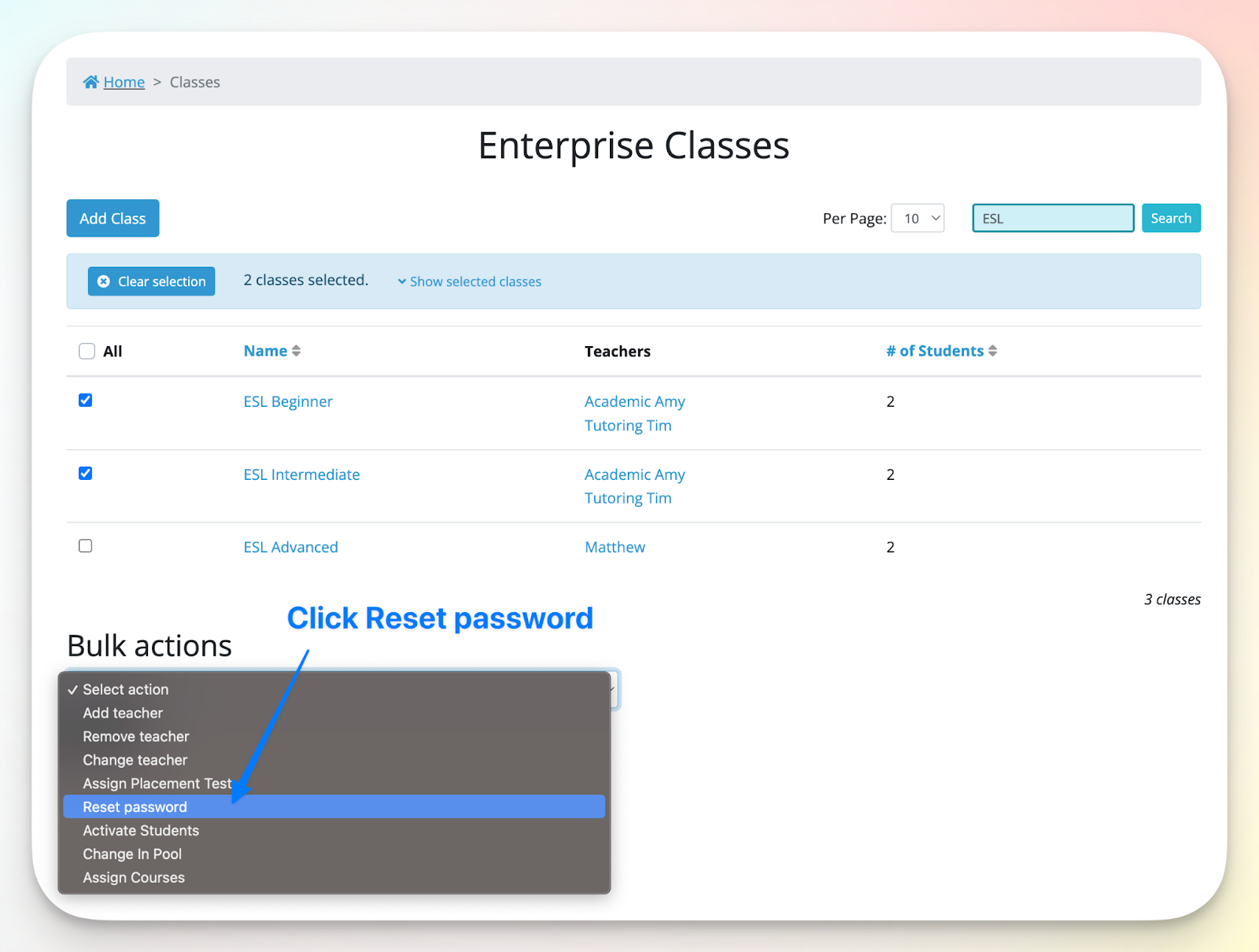The height and width of the screenshot is (952, 1259).
Task: Choose Add teacher from bulk actions
Action: tap(334, 713)
